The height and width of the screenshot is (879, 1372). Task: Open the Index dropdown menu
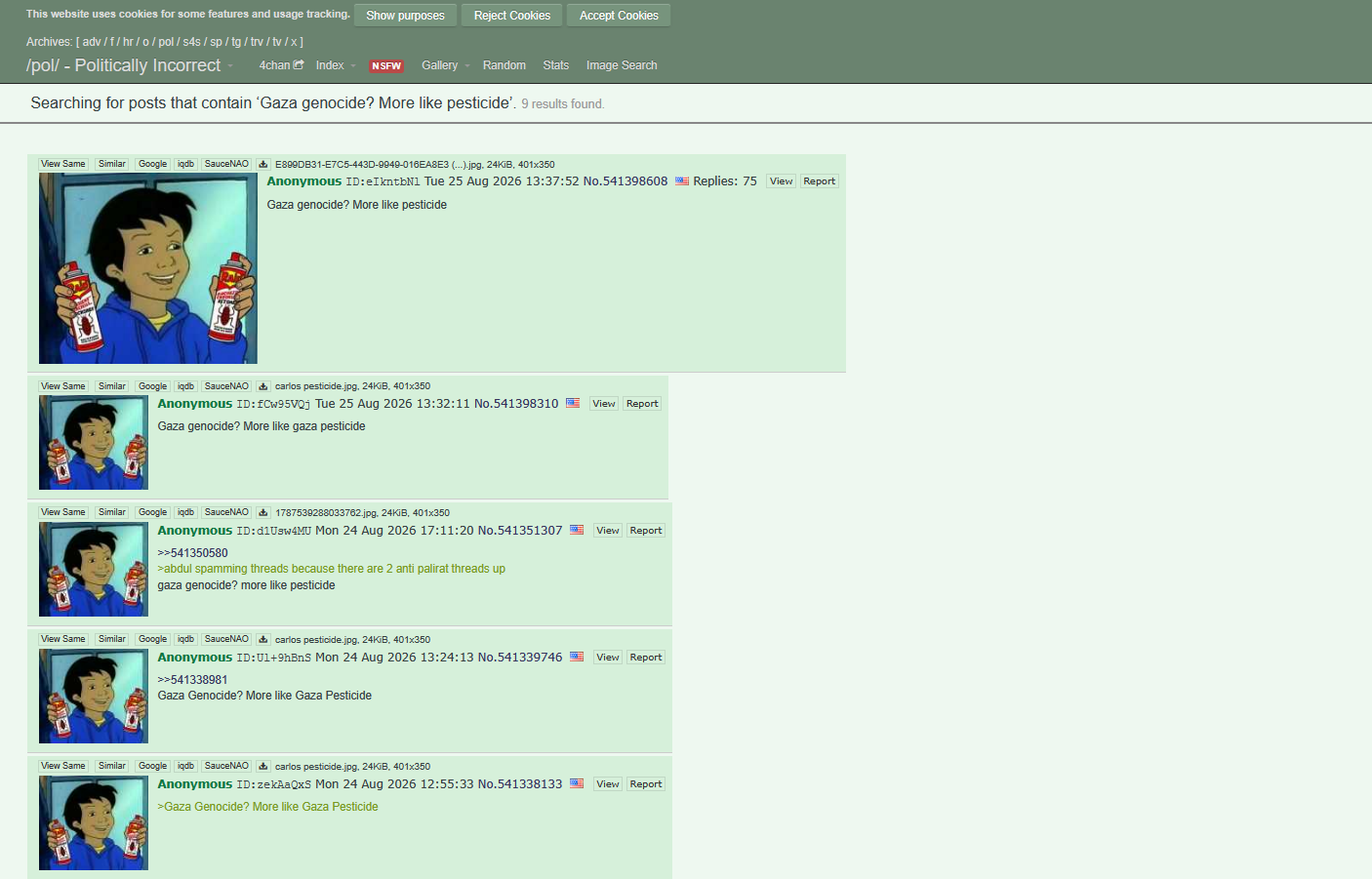tap(336, 65)
